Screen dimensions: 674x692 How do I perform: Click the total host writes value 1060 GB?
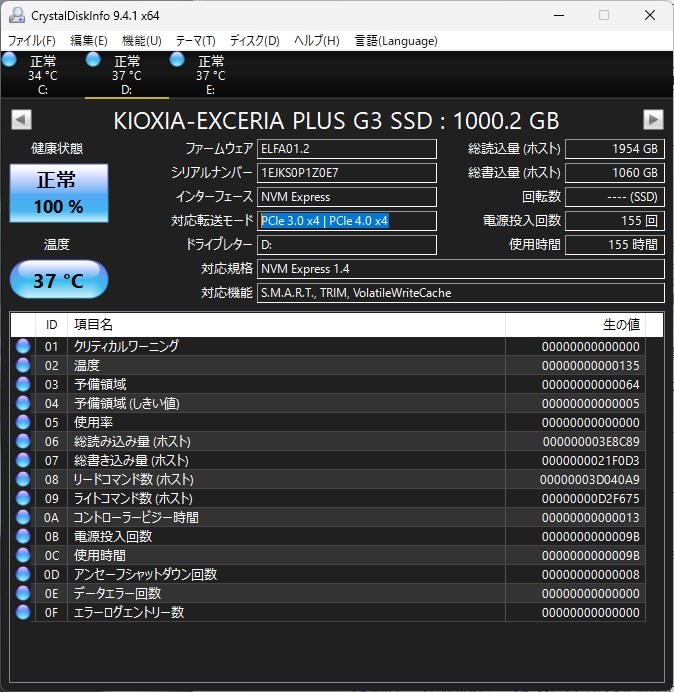pos(615,173)
